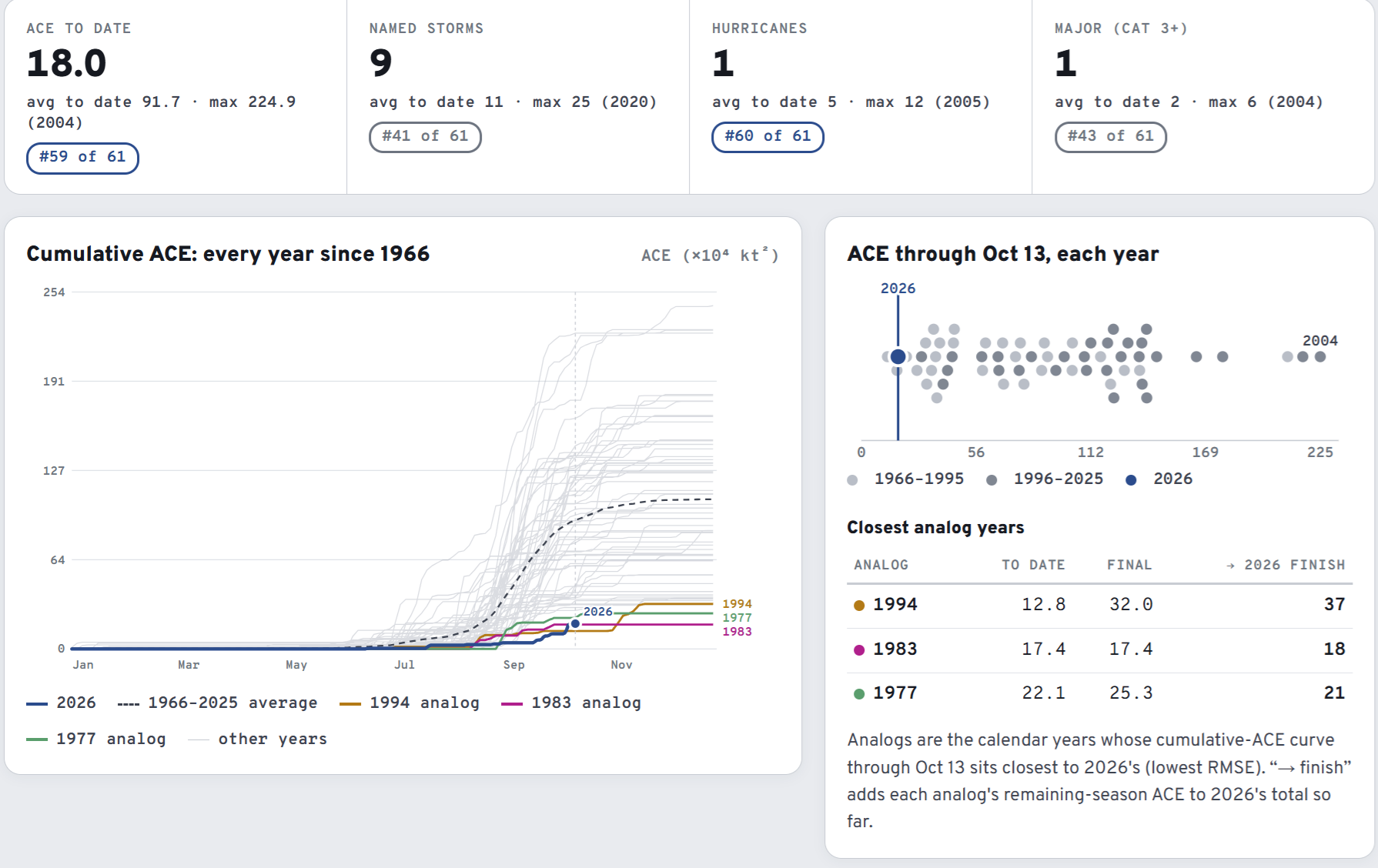Screen dimensions: 1378x868
Task: Click the 1977 end label on line chart
Action: [737, 618]
